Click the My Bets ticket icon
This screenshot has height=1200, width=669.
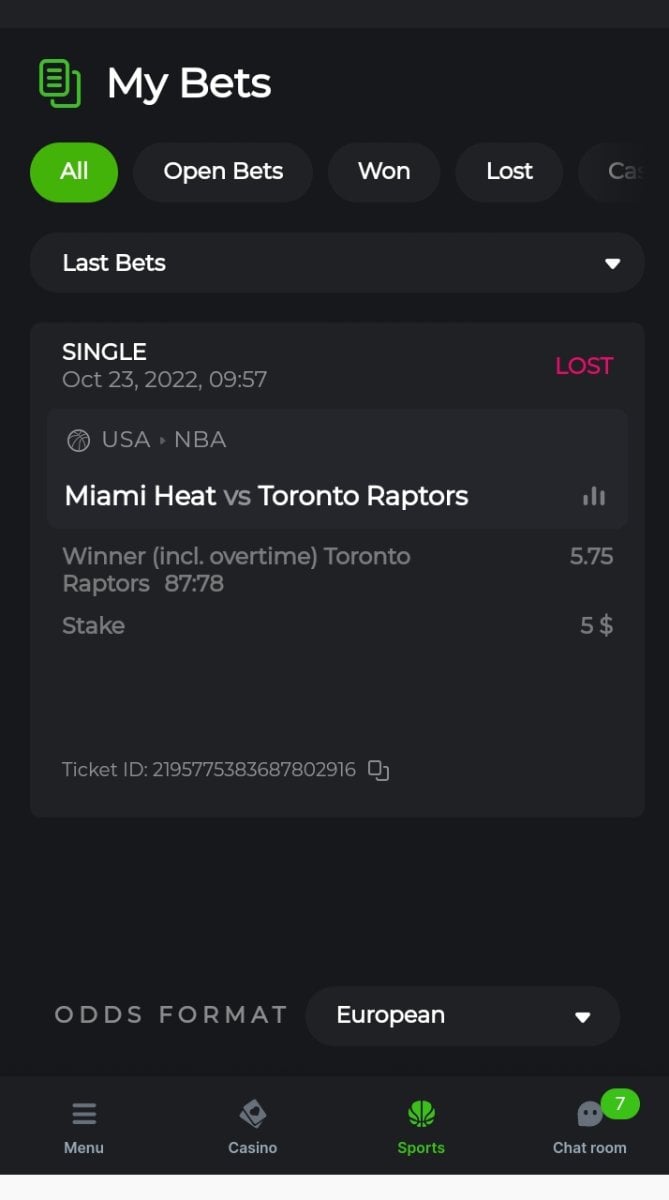point(59,83)
